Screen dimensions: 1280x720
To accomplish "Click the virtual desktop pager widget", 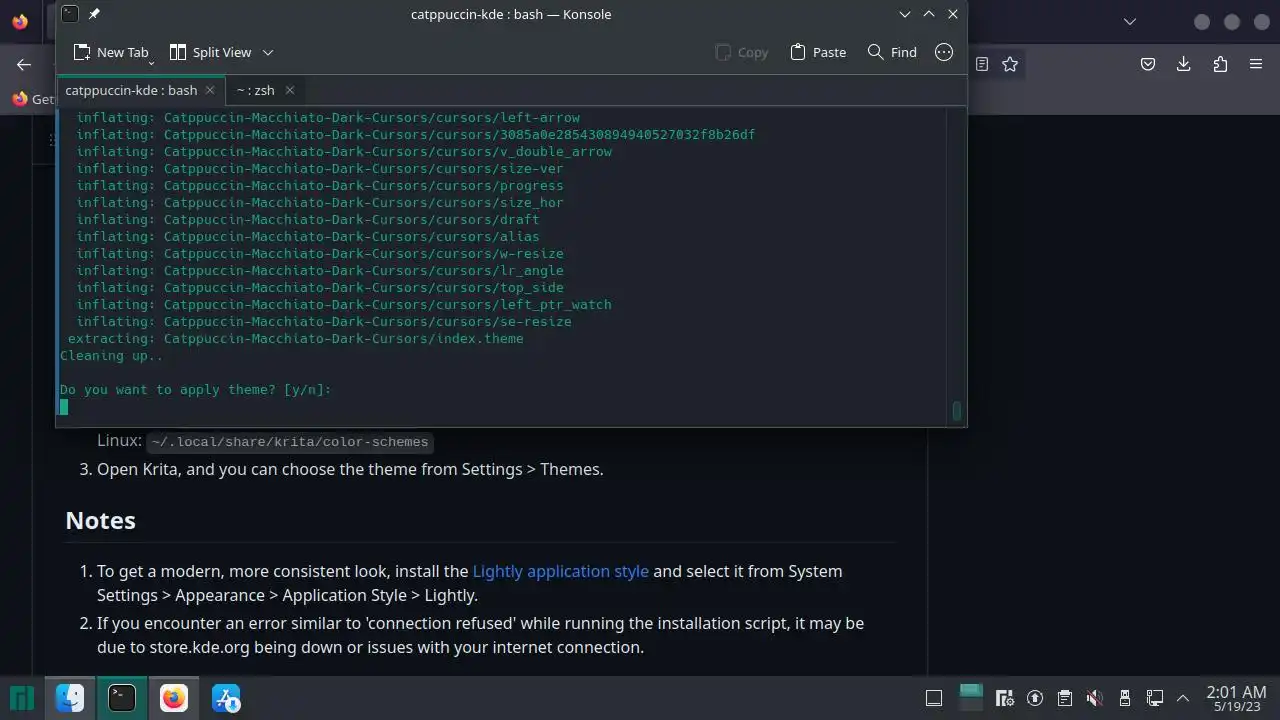I will pyautogui.click(x=970, y=697).
